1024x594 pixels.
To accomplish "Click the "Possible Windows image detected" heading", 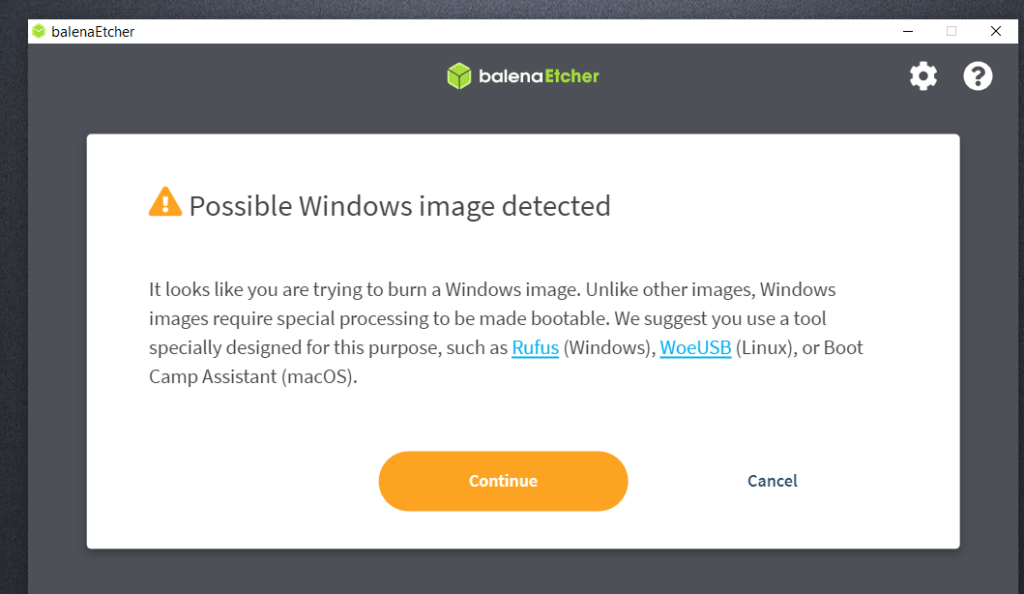I will pos(400,206).
